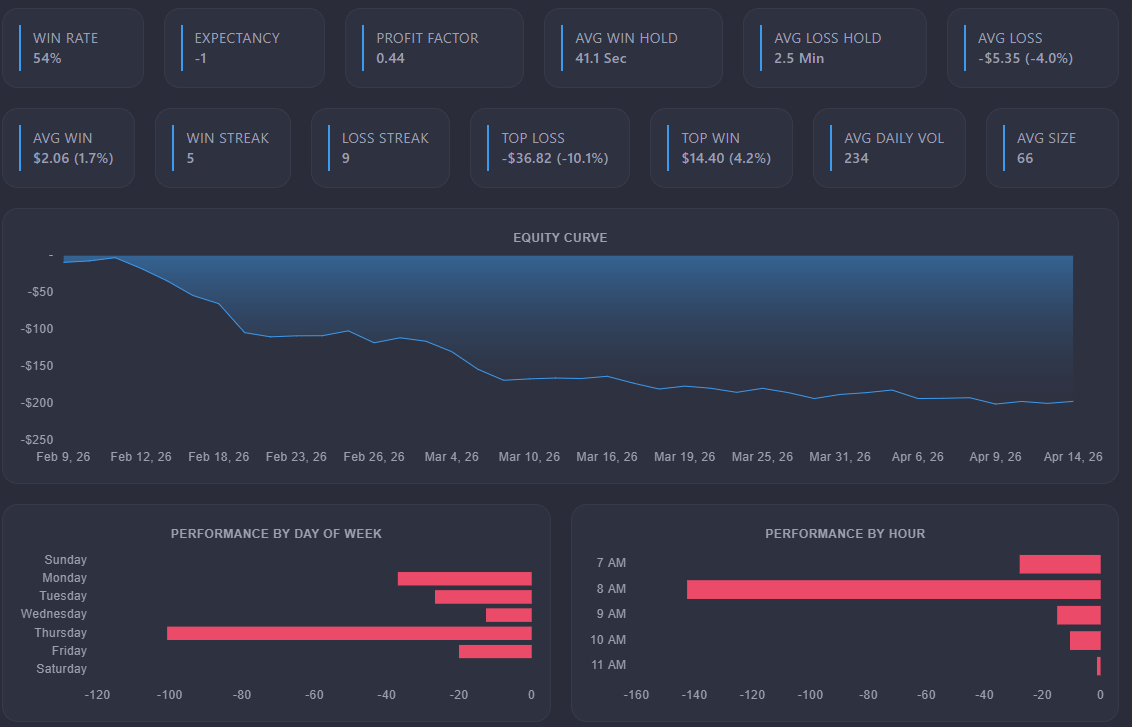
Task: Select the Avg Daily Vol card
Action: 889,148
